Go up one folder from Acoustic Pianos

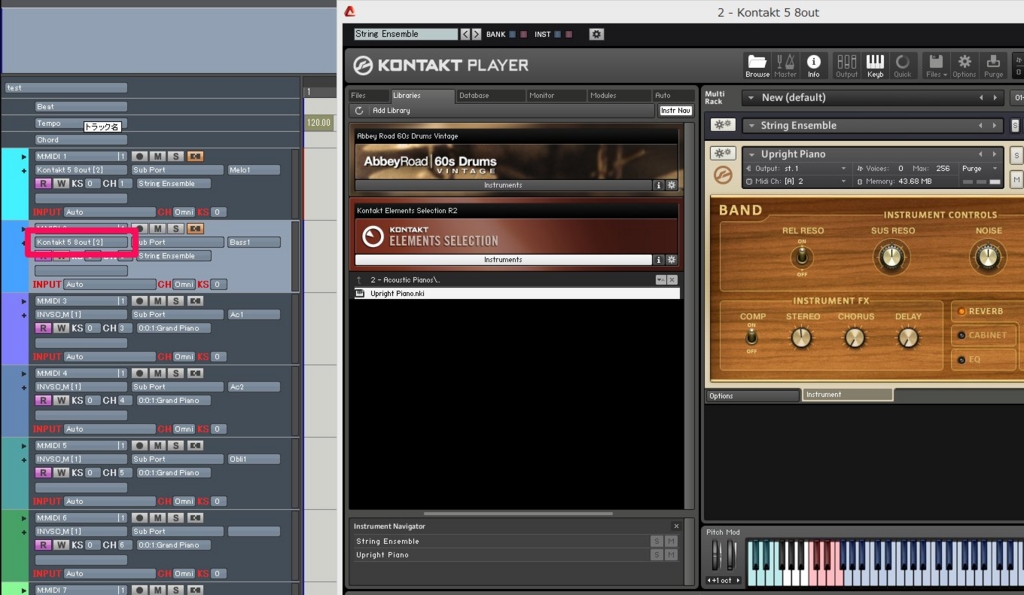[359, 280]
